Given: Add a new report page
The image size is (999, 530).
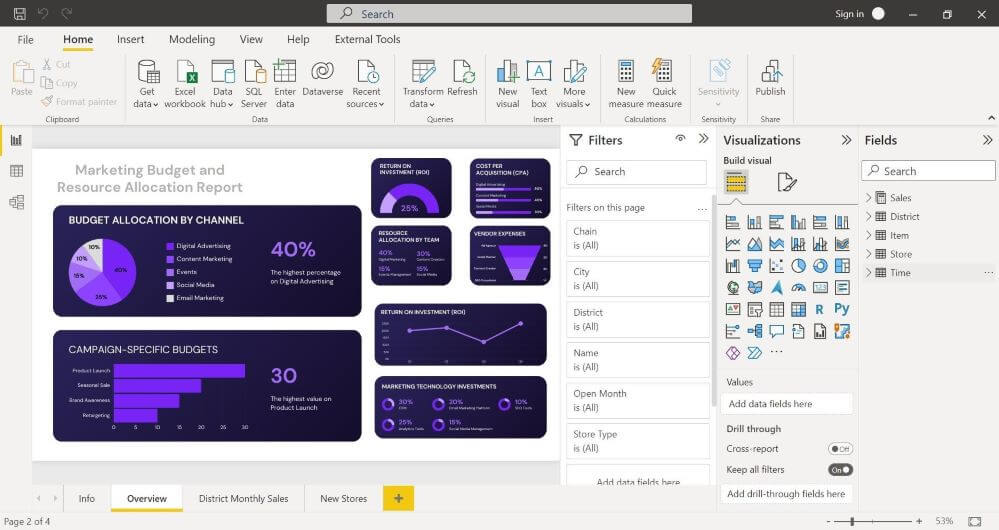Looking at the screenshot, I should pyautogui.click(x=398, y=498).
